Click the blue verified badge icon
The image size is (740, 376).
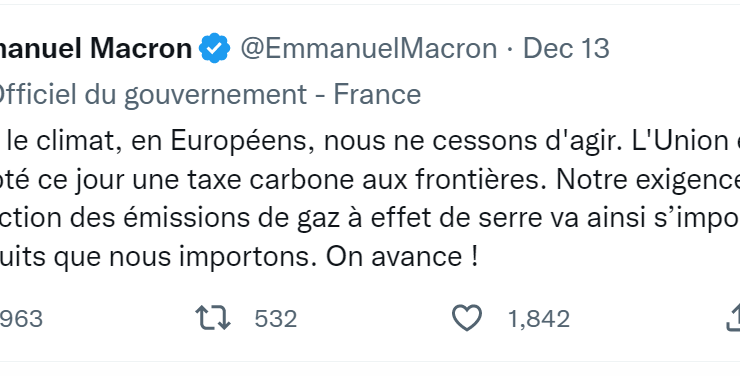point(214,48)
